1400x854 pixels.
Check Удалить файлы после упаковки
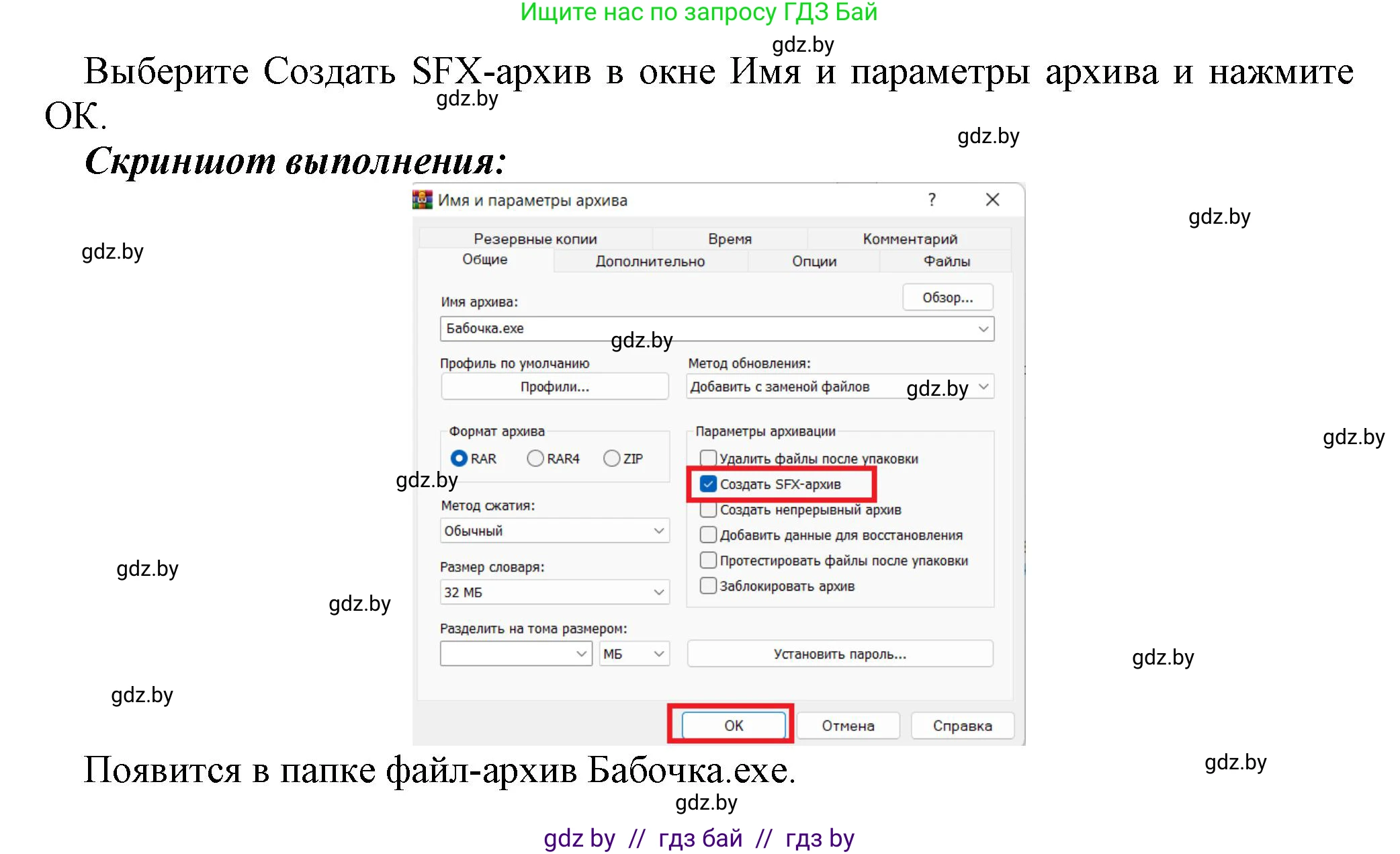tap(708, 458)
